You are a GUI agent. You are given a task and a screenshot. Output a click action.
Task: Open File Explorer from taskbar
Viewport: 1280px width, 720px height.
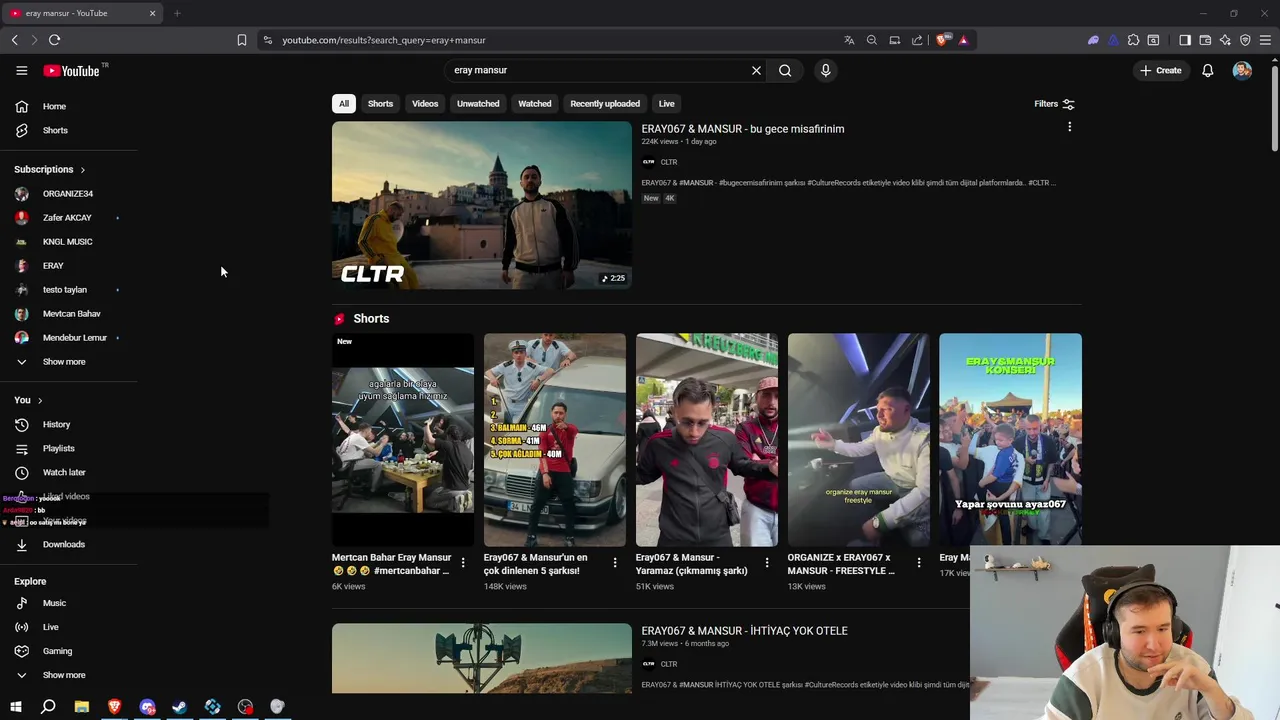click(x=82, y=707)
